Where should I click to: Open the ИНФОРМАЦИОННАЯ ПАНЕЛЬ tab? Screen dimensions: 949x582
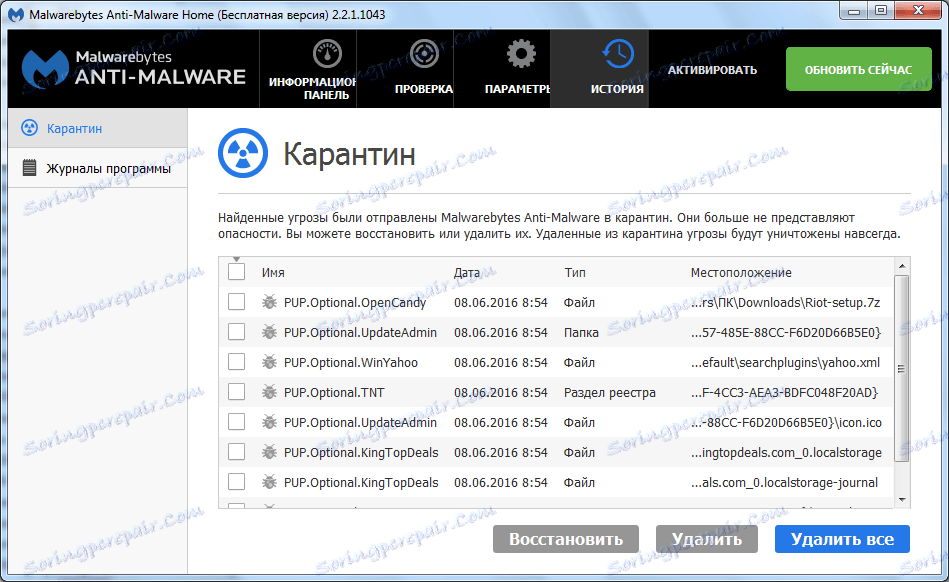point(308,69)
